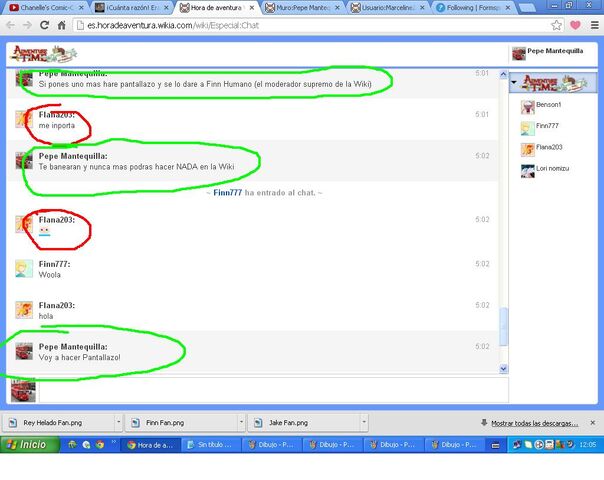This screenshot has height=480, width=604.
Task: Click Mostrar todas las descargas link
Action: (x=535, y=423)
